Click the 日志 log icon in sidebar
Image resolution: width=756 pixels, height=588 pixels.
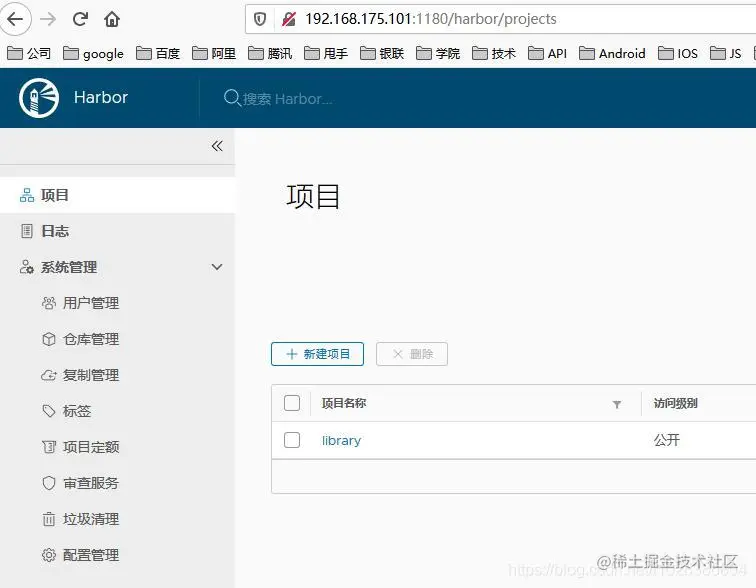click(27, 231)
